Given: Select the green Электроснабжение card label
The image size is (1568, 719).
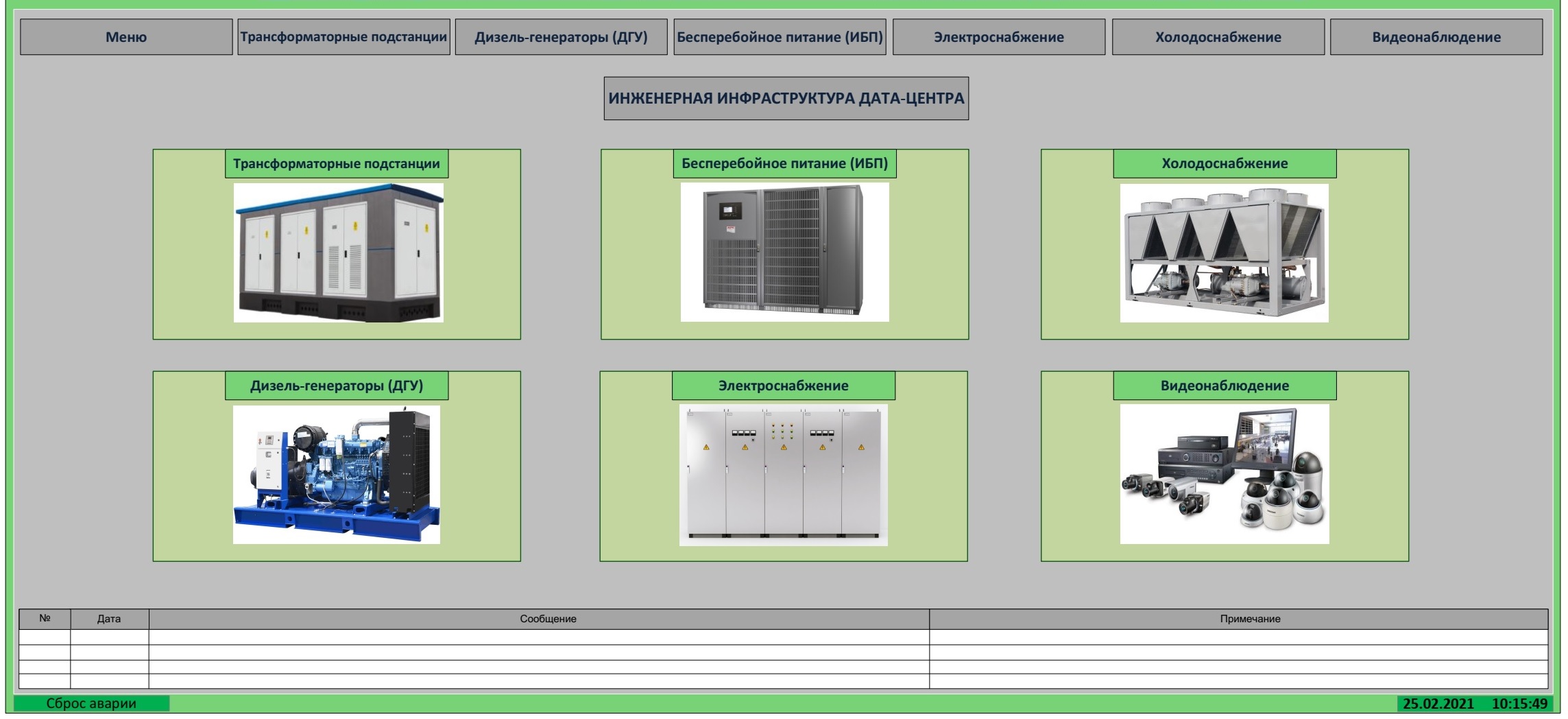Looking at the screenshot, I should click(784, 386).
